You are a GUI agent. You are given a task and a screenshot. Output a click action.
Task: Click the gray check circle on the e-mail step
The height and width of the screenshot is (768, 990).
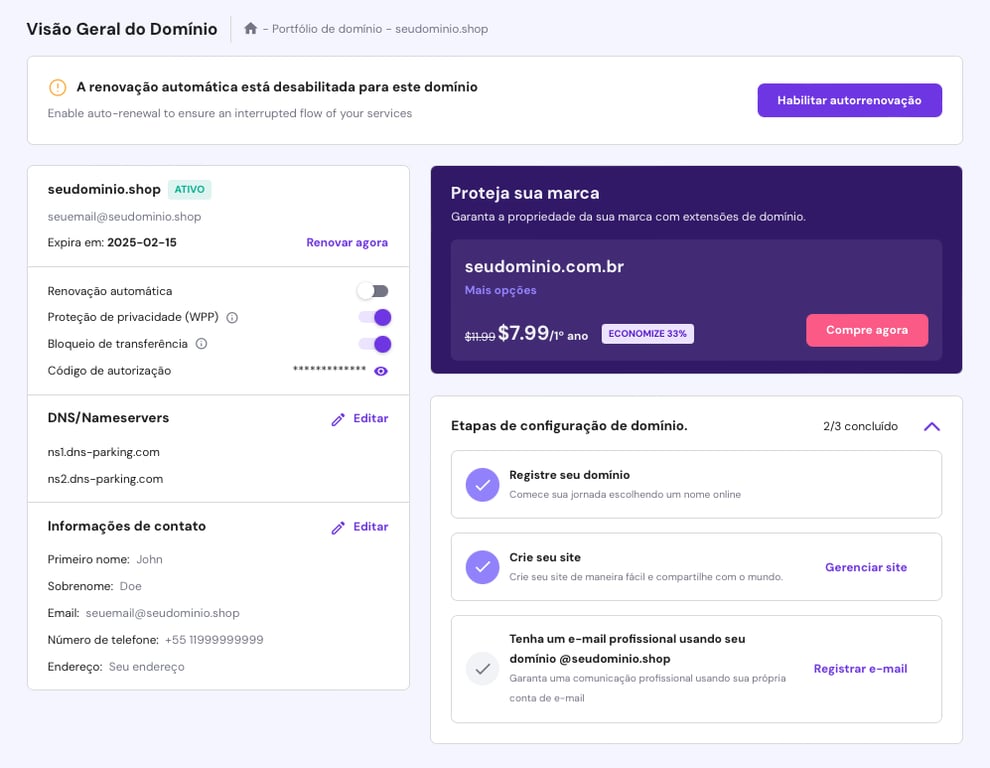[482, 669]
